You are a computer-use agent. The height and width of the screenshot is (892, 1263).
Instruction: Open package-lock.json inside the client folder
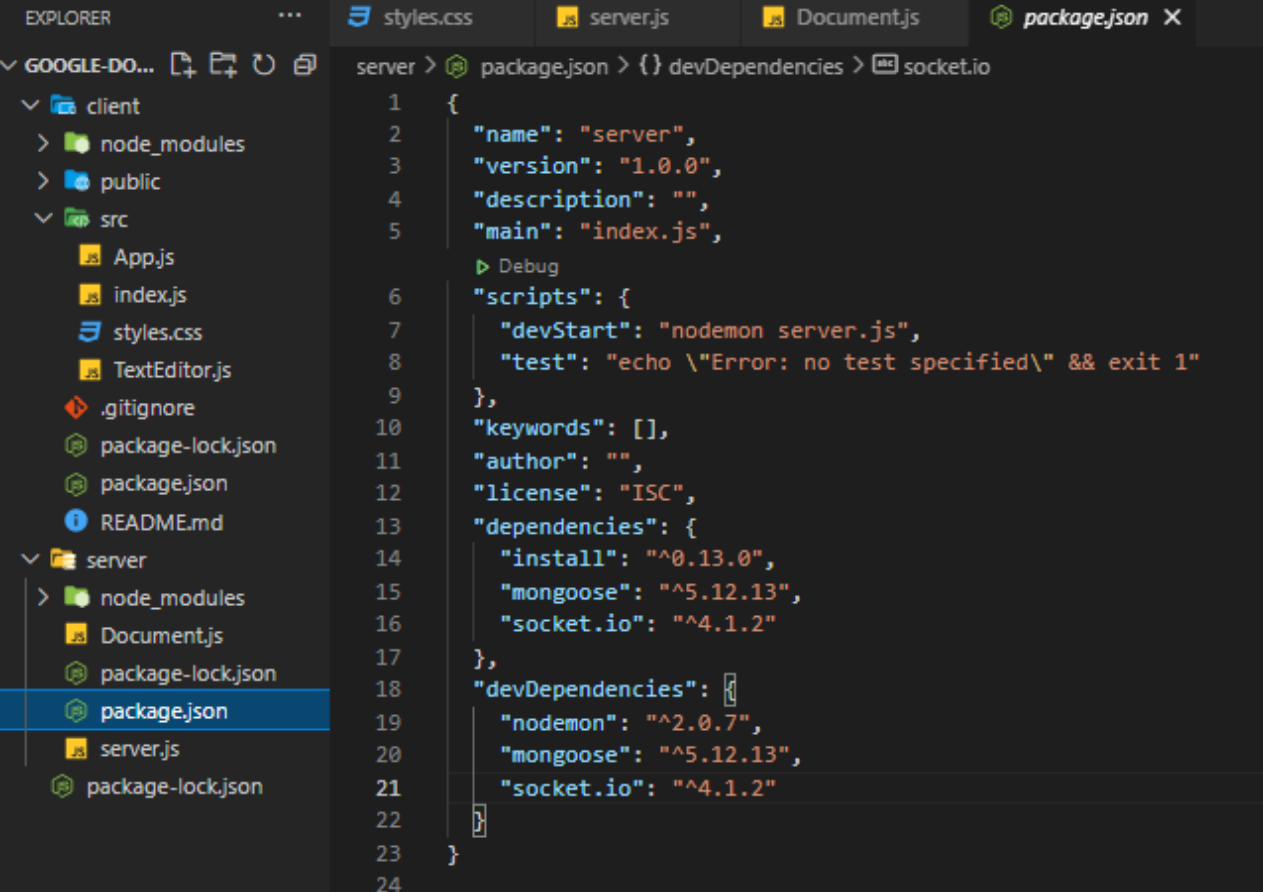[188, 446]
